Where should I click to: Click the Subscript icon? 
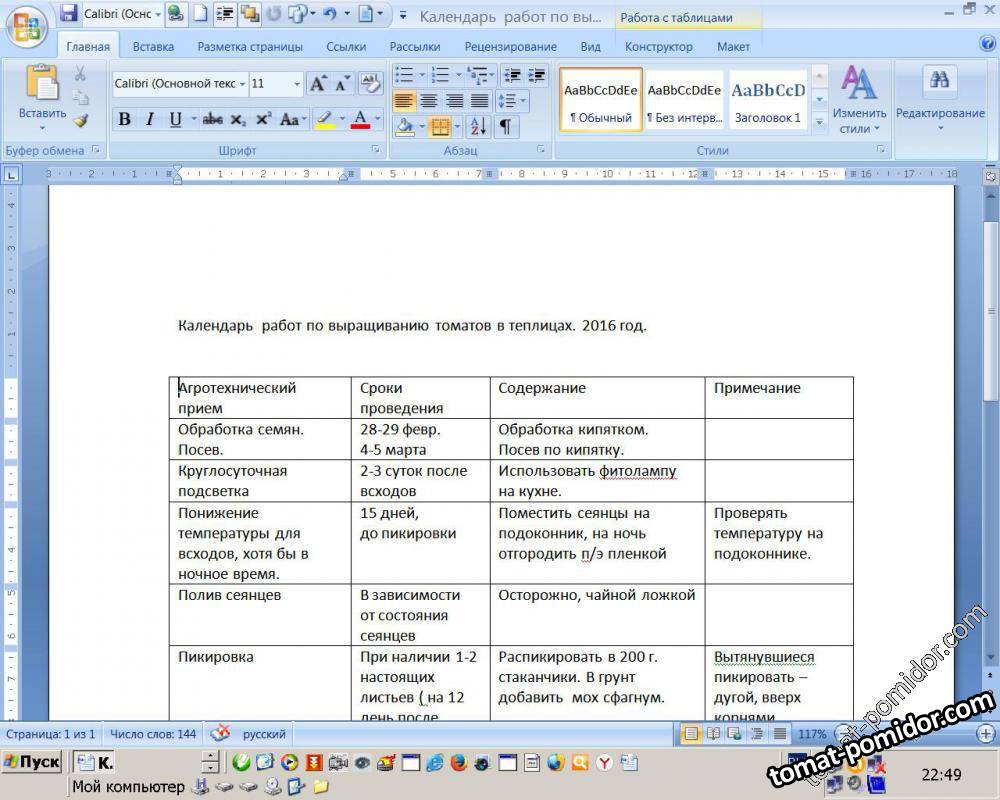(238, 119)
